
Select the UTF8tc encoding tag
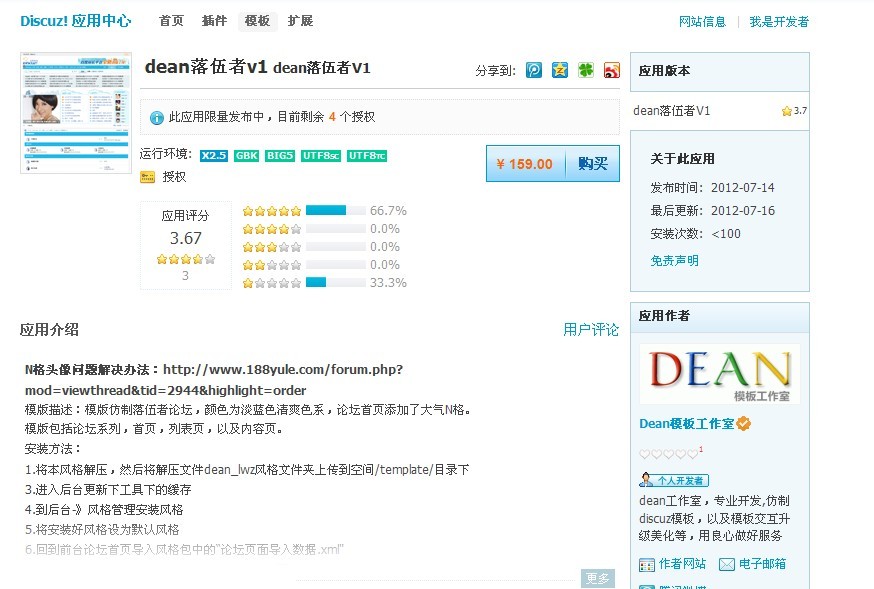coord(367,155)
